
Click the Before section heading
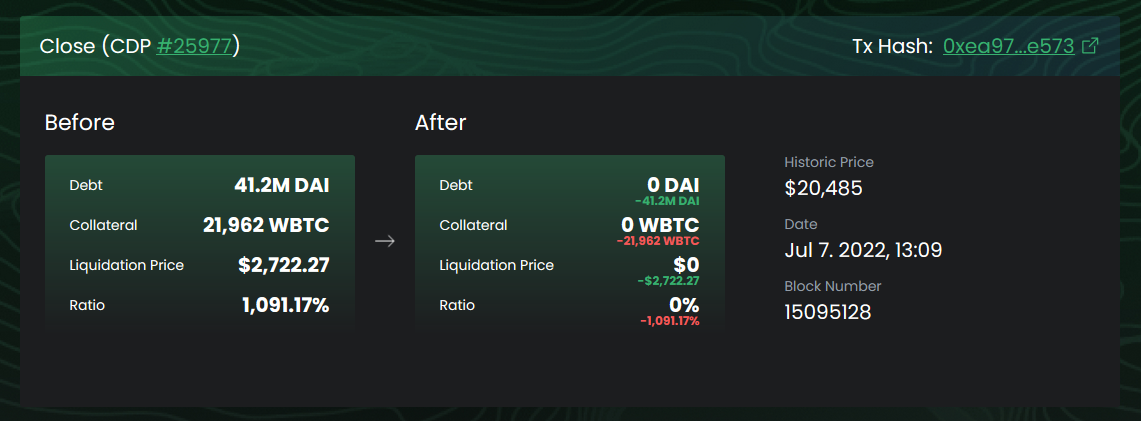pyautogui.click(x=79, y=123)
